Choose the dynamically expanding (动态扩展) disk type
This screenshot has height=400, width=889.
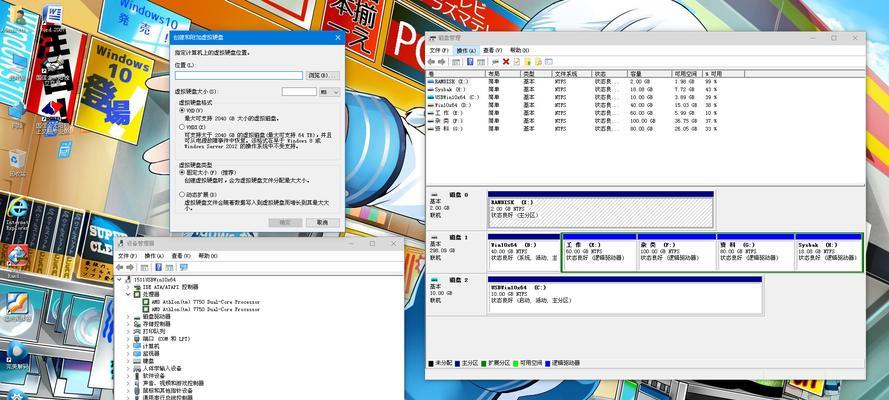coord(181,194)
